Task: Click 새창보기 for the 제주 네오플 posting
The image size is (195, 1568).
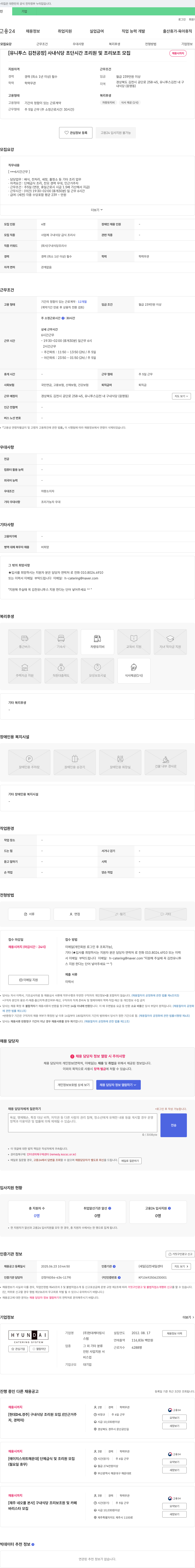Action: point(174,1514)
